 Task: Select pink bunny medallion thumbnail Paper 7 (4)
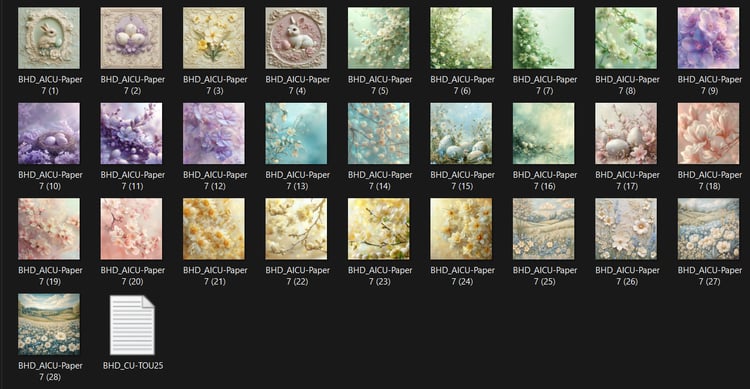pyautogui.click(x=297, y=38)
